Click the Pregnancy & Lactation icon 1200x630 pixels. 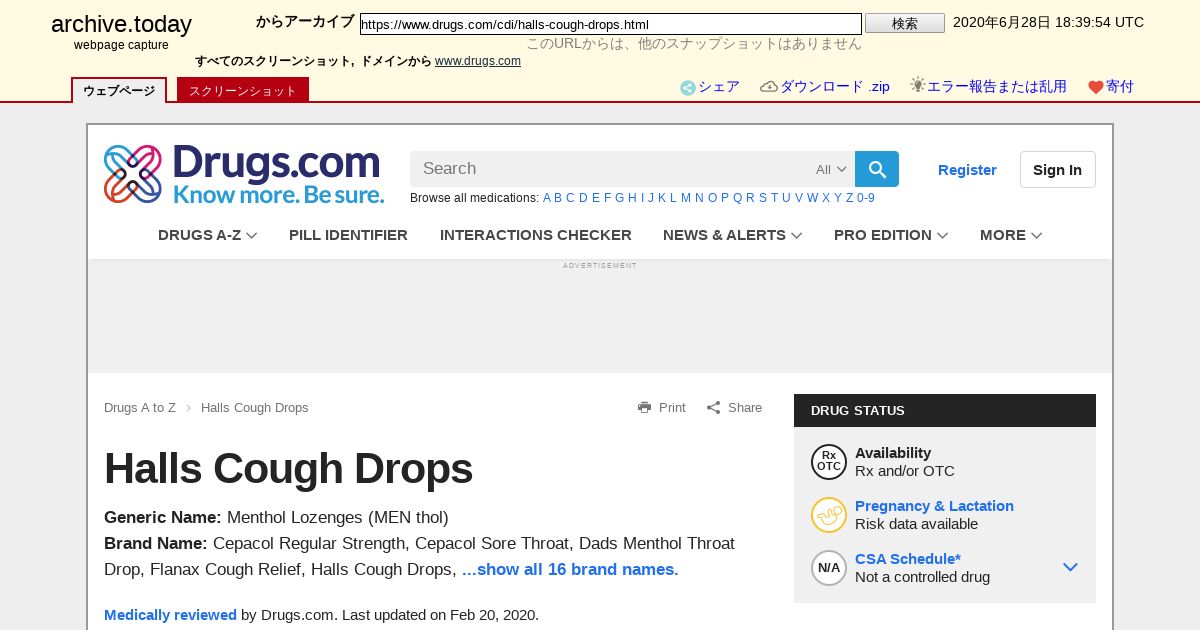(829, 515)
